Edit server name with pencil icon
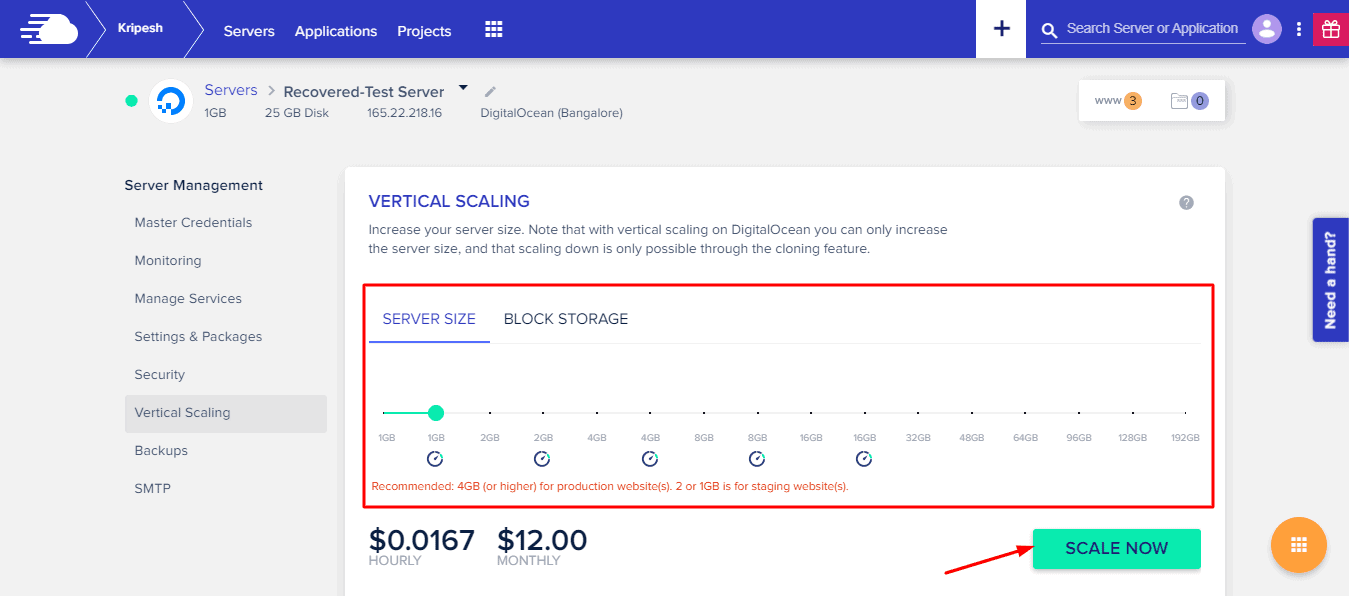Viewport: 1349px width, 596px height. coord(490,91)
